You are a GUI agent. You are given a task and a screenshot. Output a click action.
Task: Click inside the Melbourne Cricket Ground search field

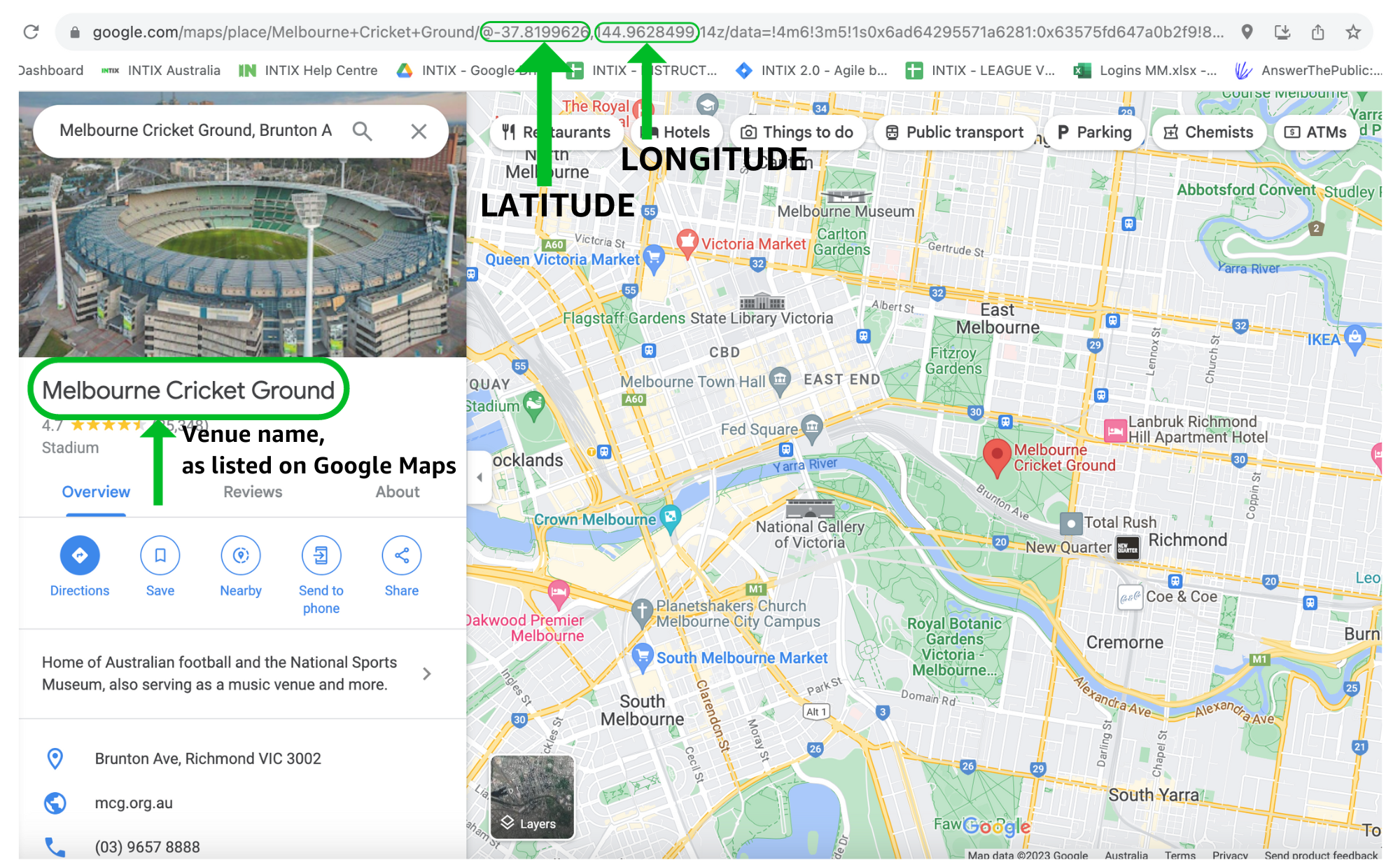[x=196, y=131]
